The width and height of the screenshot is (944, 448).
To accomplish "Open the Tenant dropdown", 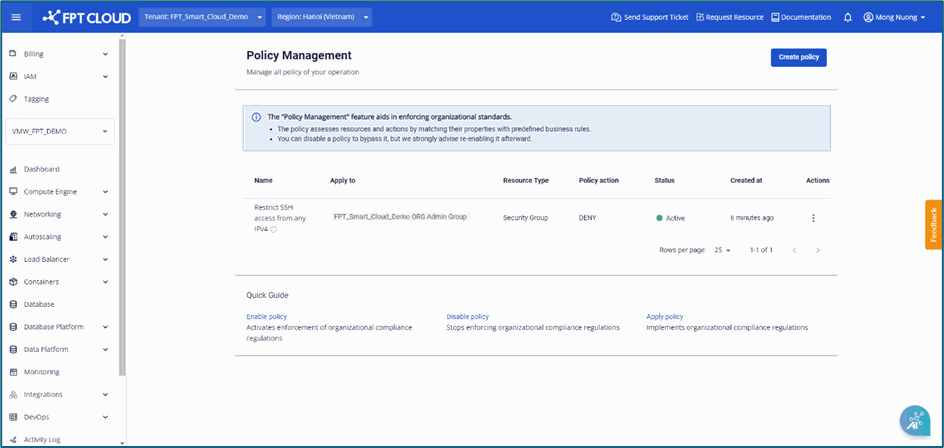I will pos(202,17).
